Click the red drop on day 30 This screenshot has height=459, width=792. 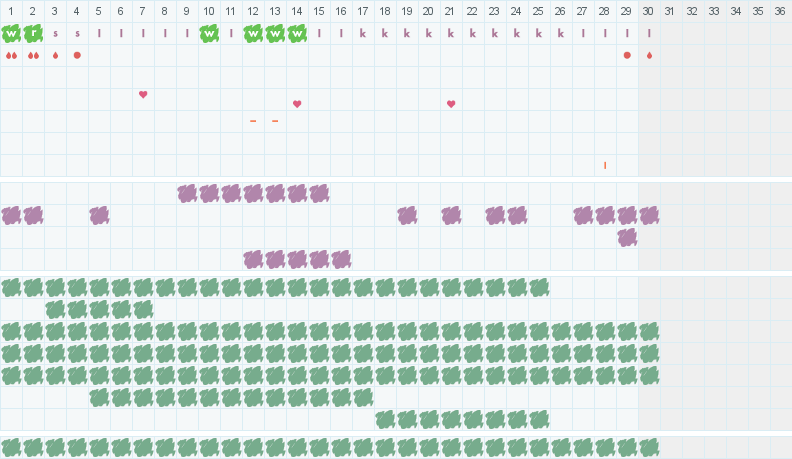tap(649, 55)
